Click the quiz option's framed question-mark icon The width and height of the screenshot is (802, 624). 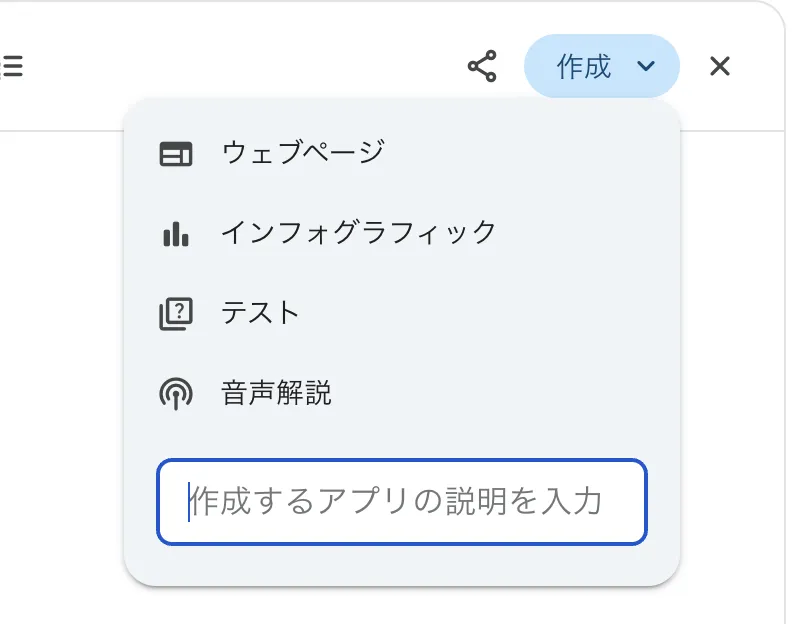point(176,313)
